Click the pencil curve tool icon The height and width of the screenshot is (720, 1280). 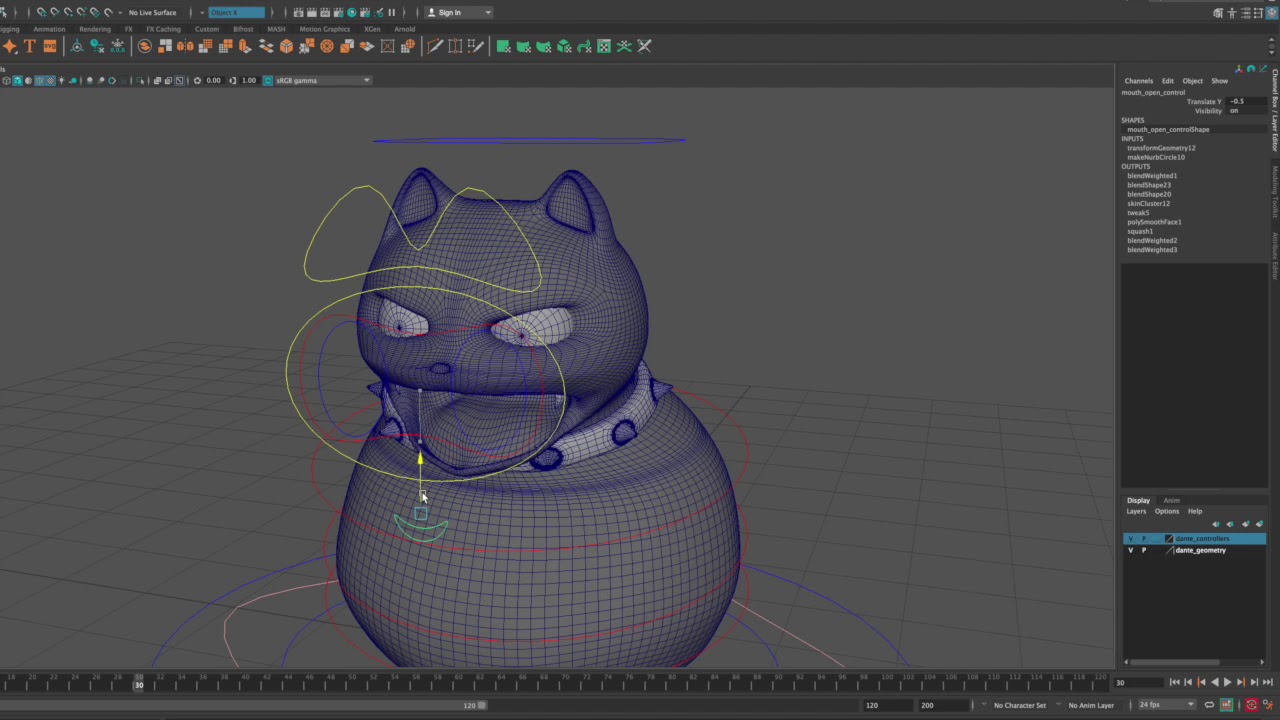435,46
